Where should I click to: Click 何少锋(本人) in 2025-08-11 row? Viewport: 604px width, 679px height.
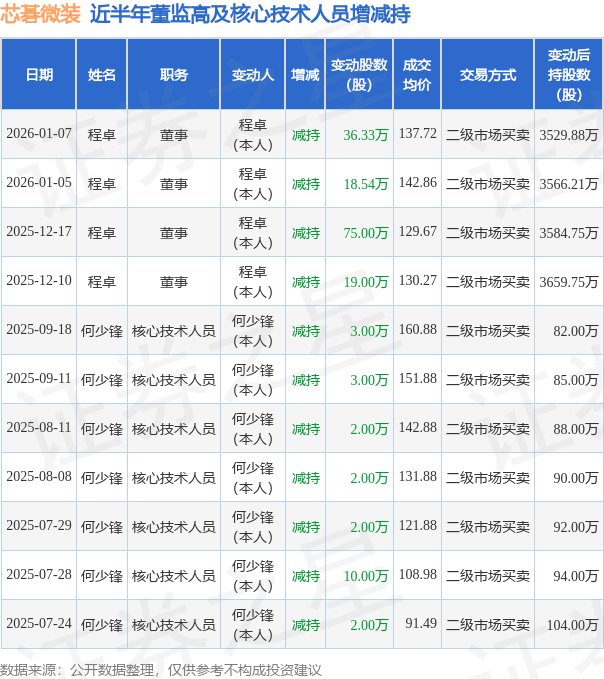click(252, 429)
